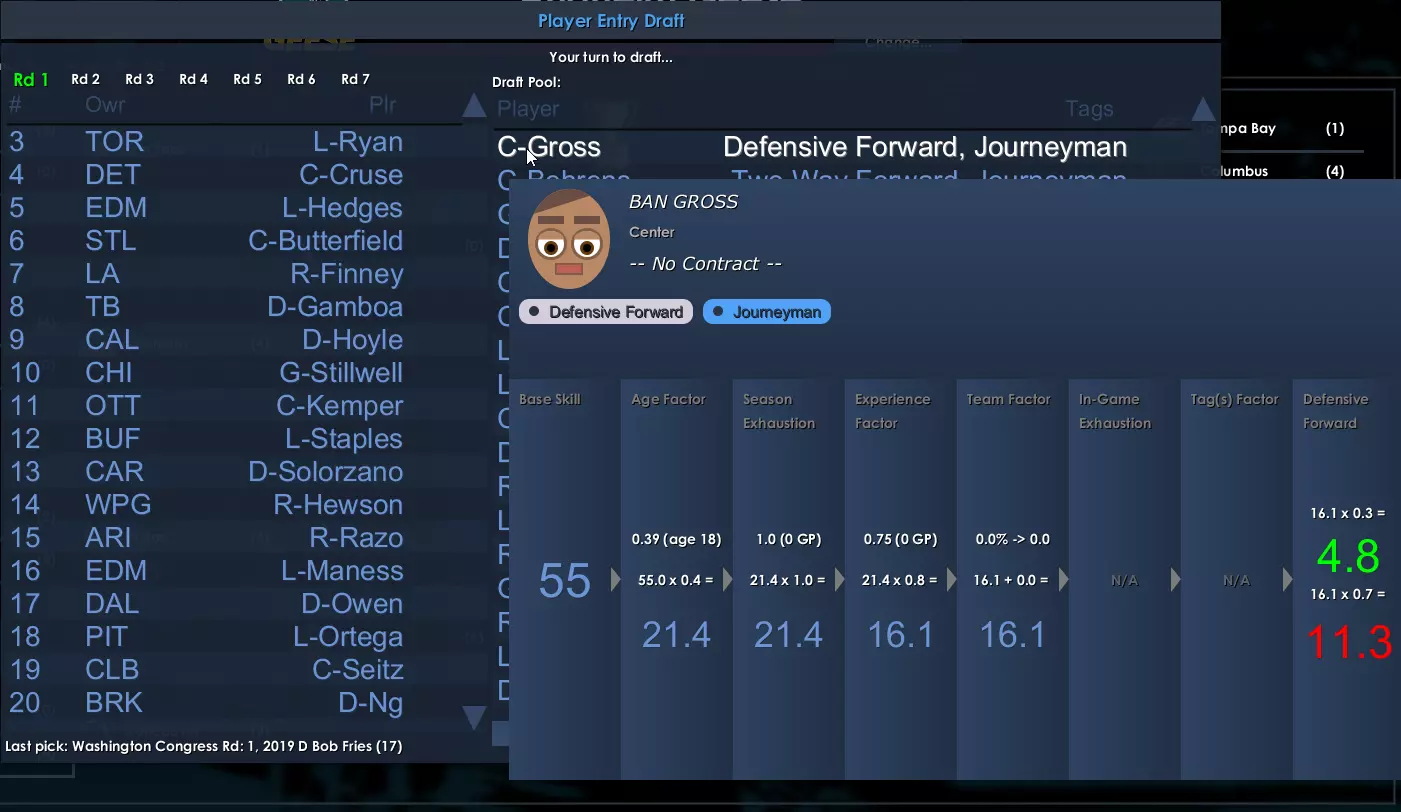This screenshot has height=812, width=1401.
Task: Click the Base Skill value 55
Action: (x=565, y=581)
